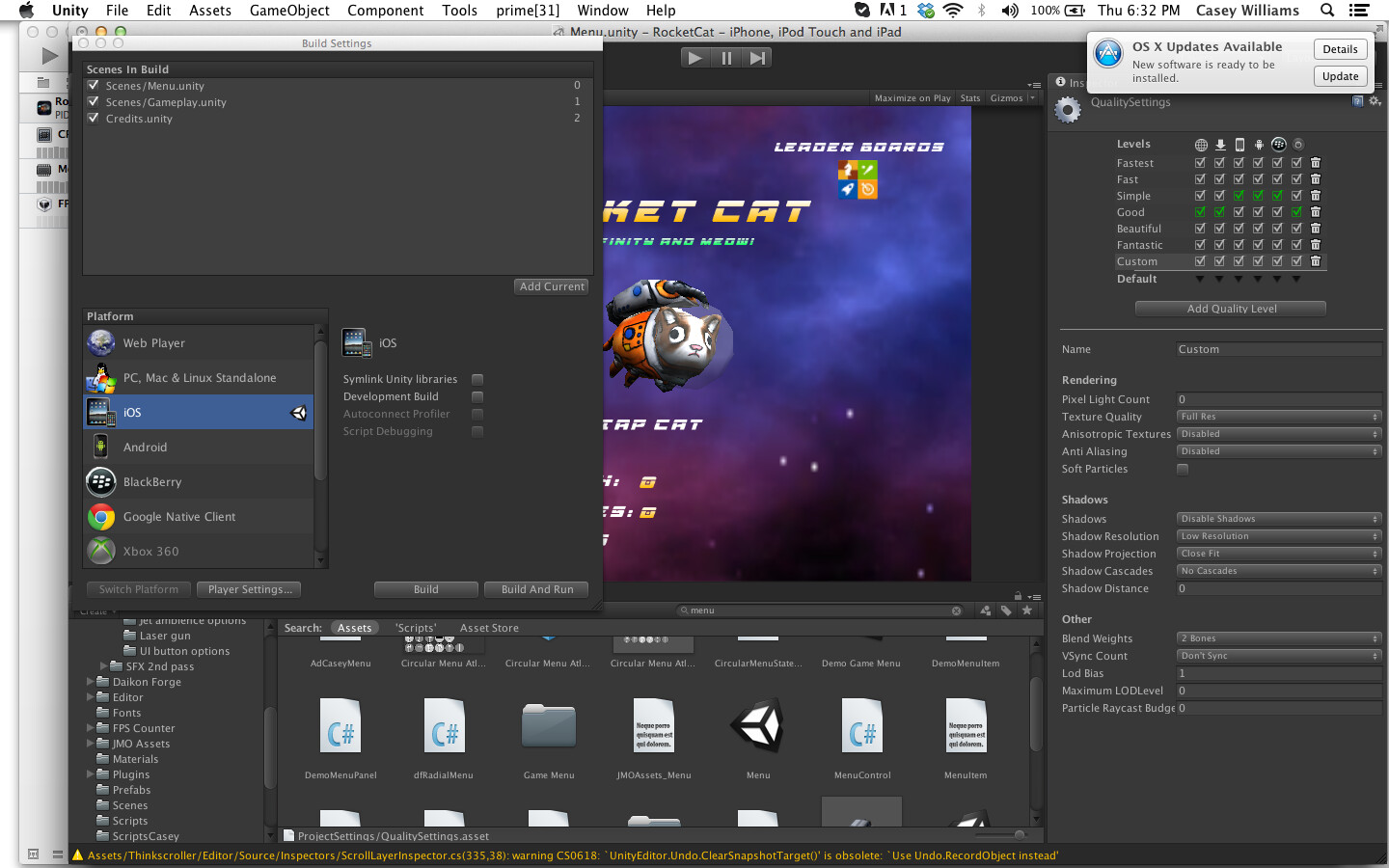Screen dimensions: 1389x868
Task: Open the C# script dfRadialMenu asset
Action: tap(444, 725)
